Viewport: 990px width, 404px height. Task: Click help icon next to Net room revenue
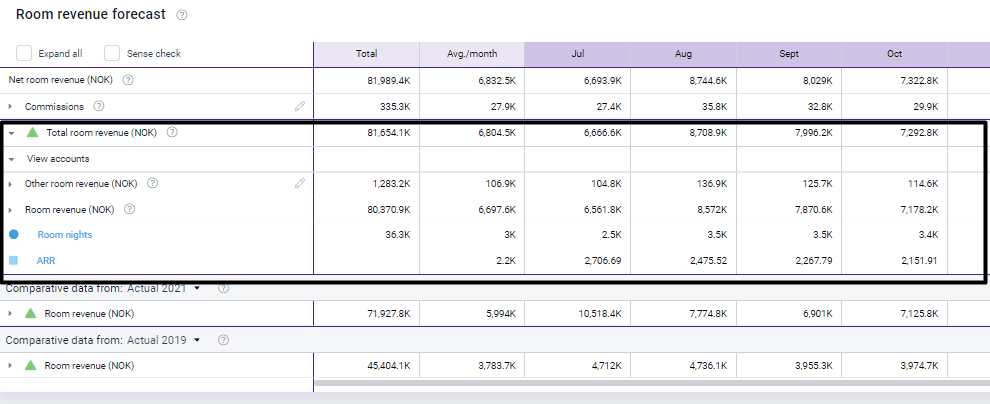tap(128, 80)
